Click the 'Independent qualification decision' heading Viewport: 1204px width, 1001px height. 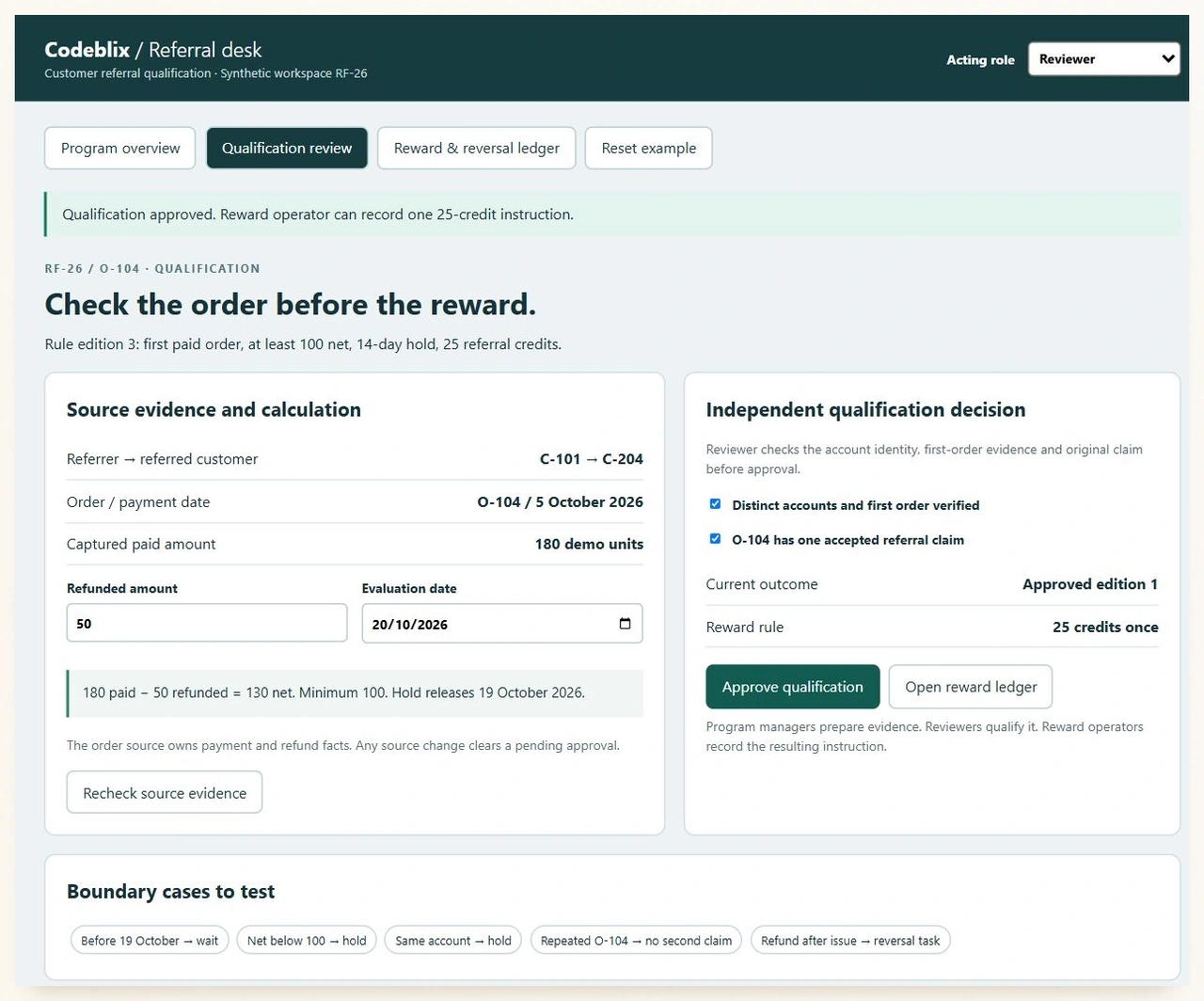(x=865, y=410)
